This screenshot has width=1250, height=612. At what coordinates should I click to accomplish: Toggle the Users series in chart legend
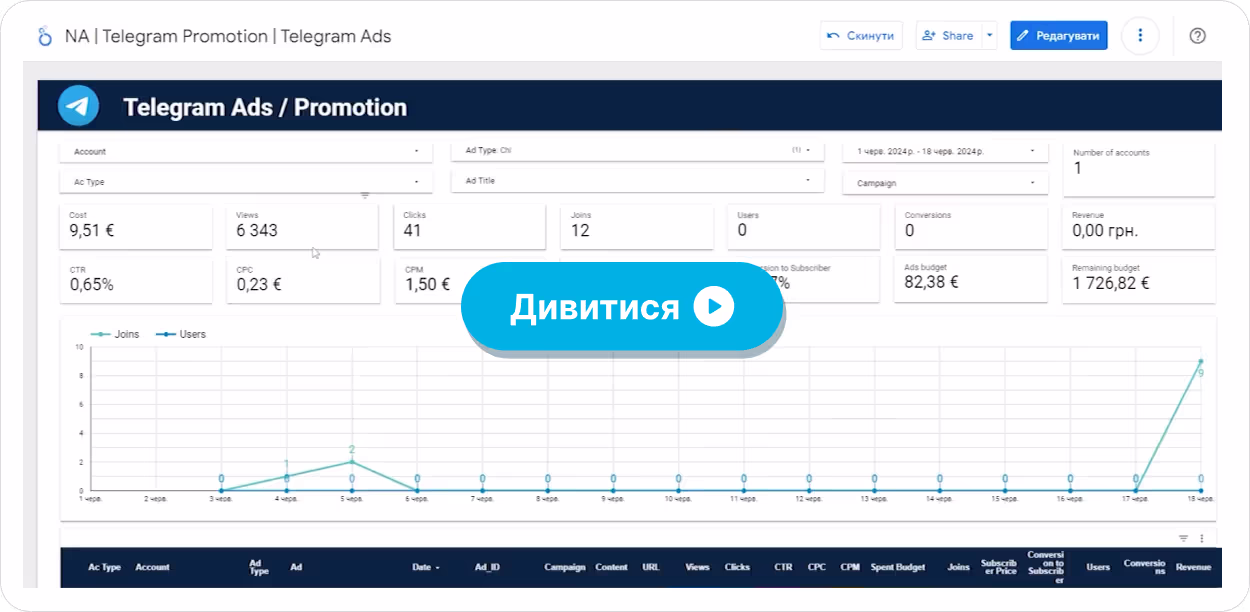pyautogui.click(x=182, y=334)
